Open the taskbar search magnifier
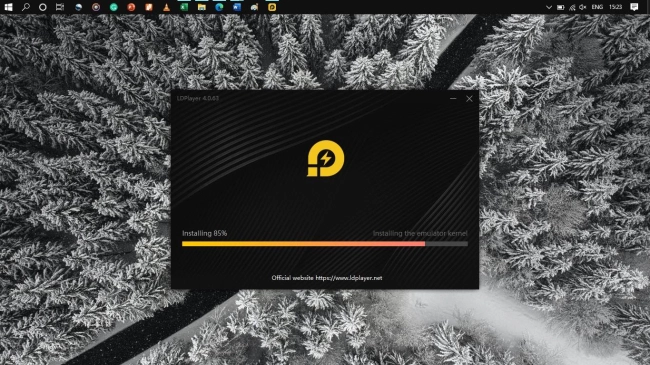 [26, 7]
